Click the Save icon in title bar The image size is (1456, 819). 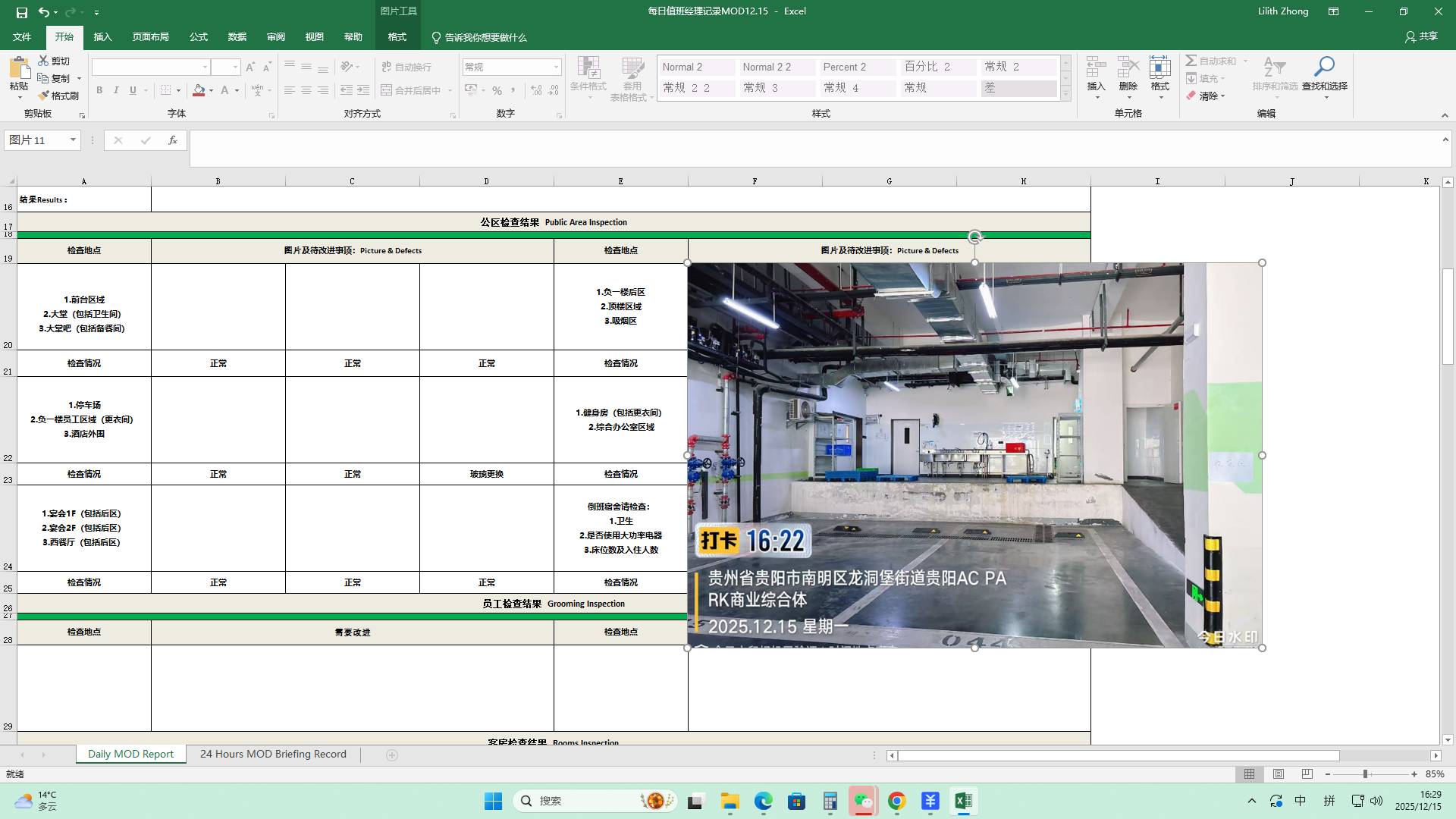point(22,12)
